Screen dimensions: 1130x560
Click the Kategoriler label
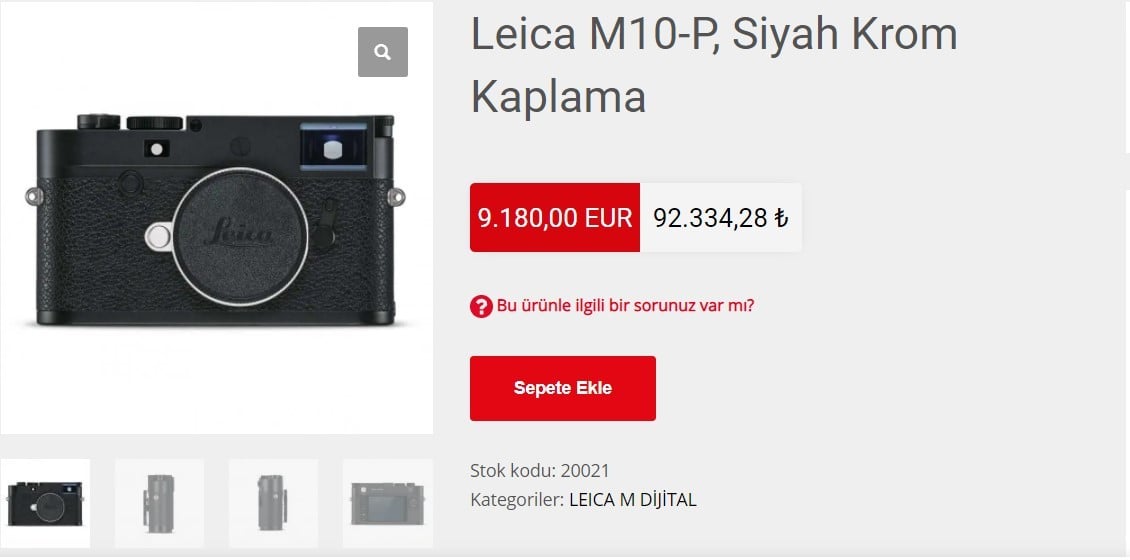[x=517, y=499]
